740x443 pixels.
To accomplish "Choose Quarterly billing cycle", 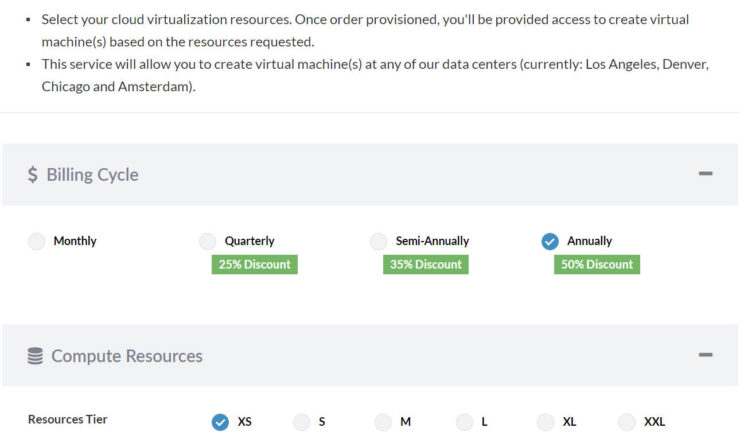I will click(x=207, y=241).
